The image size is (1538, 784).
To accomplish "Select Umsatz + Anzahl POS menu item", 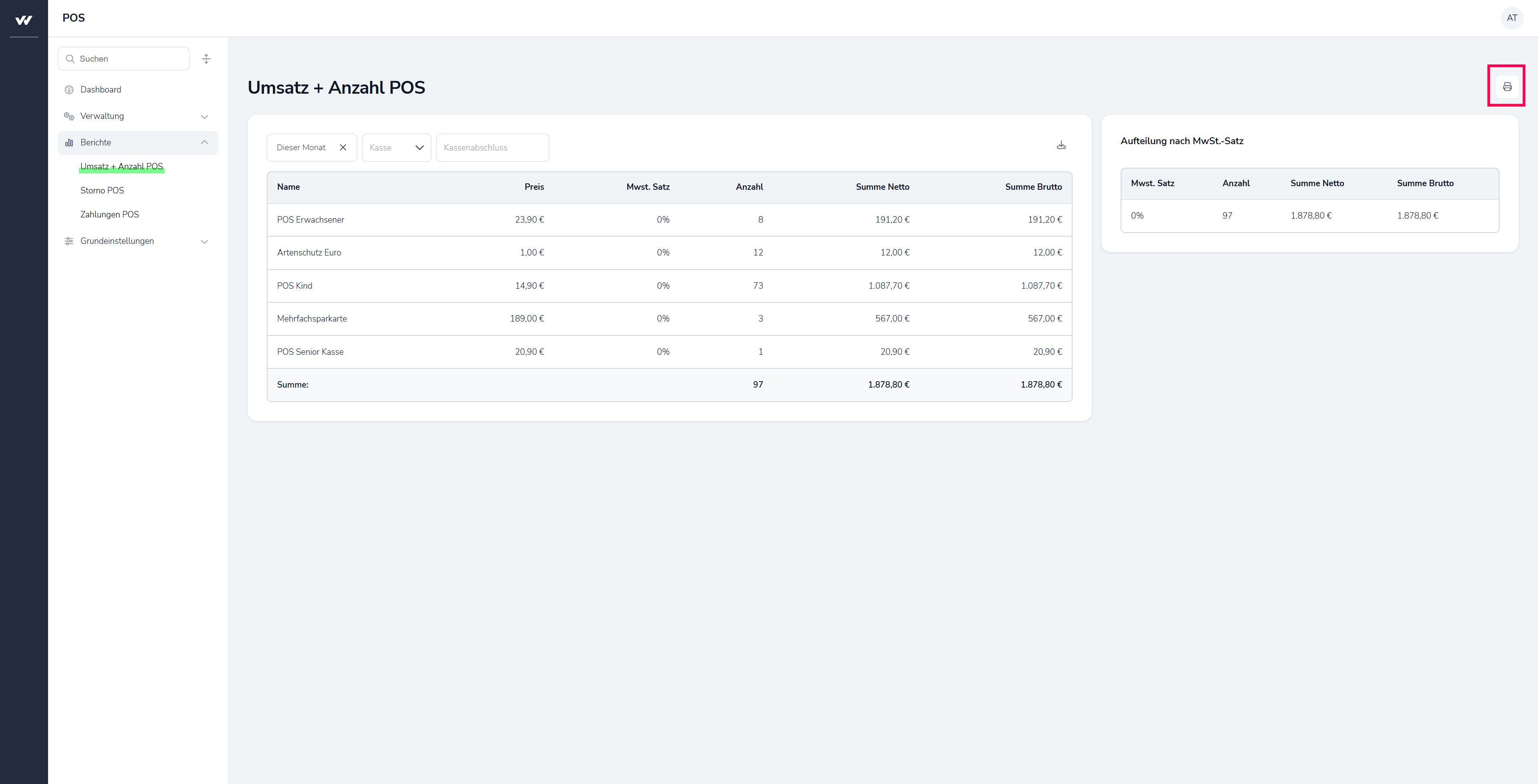I will click(121, 167).
